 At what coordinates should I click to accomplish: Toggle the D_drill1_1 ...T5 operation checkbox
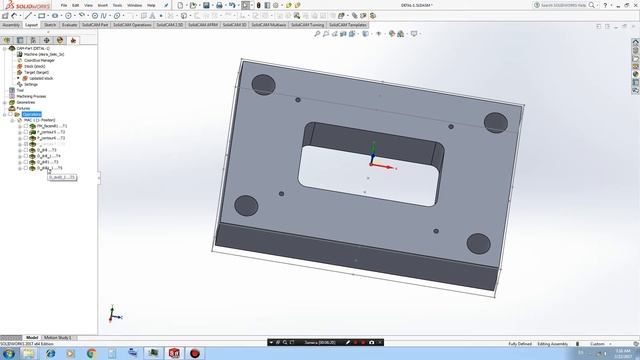(26, 168)
